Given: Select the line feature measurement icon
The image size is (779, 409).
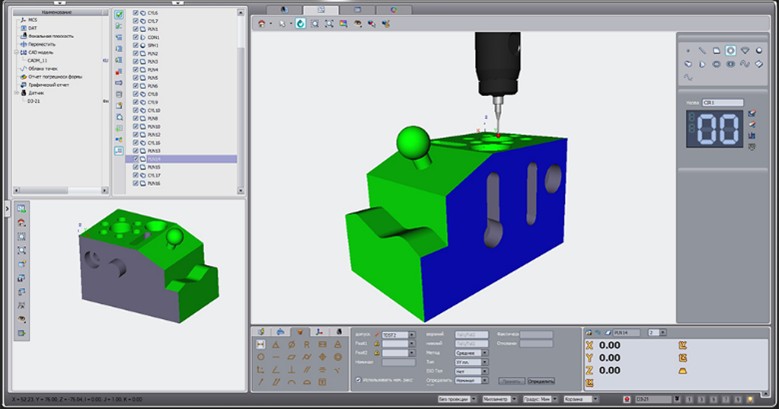Looking at the screenshot, I should (x=703, y=49).
